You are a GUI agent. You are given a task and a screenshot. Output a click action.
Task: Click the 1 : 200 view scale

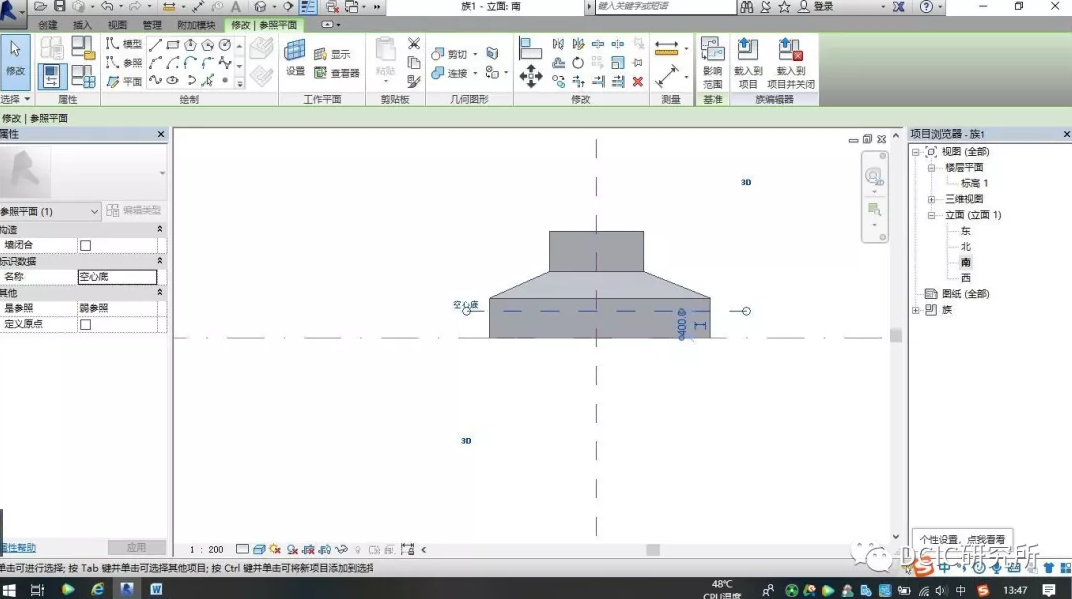[x=206, y=549]
